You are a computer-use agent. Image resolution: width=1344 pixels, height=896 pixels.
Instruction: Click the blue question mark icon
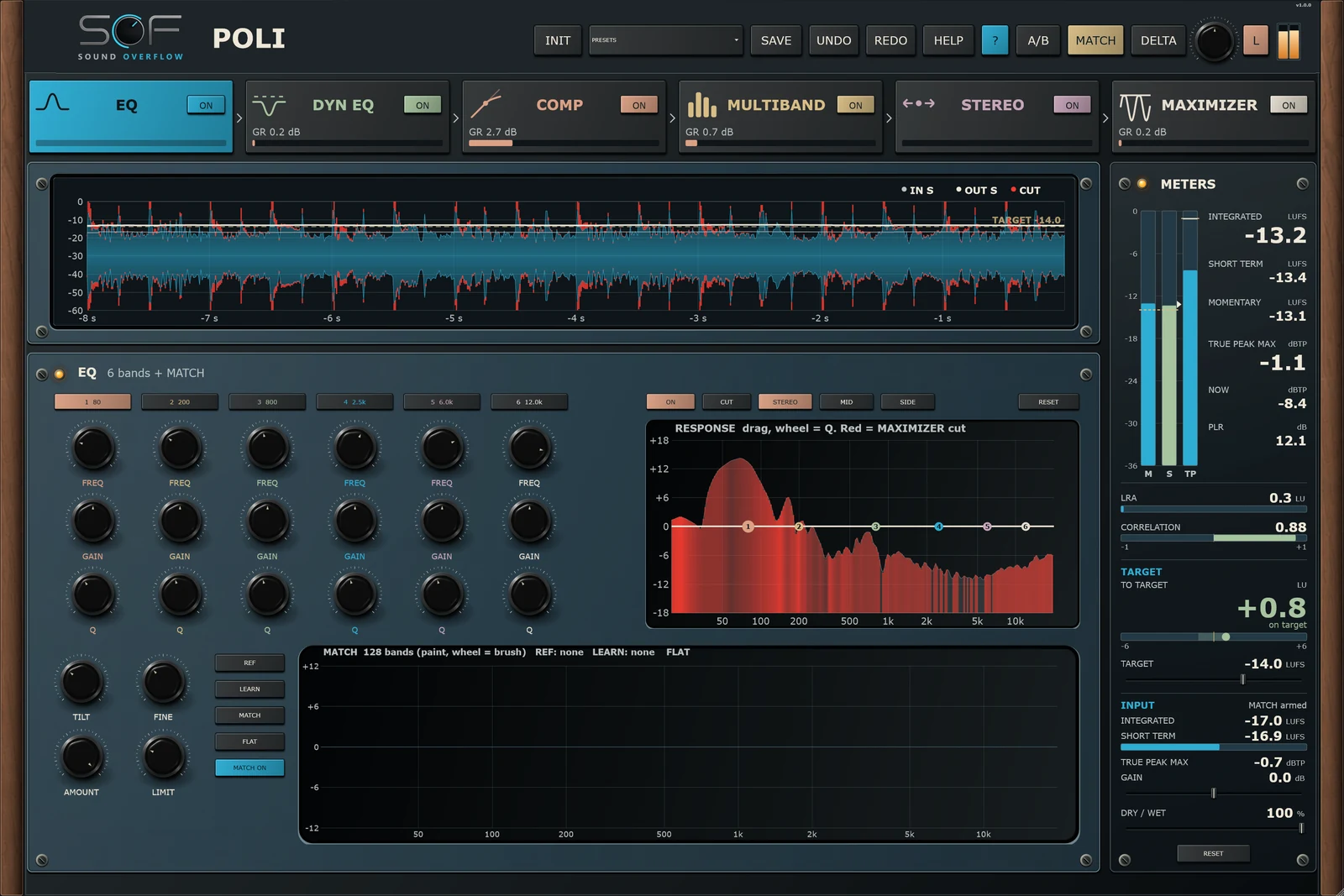[x=995, y=40]
